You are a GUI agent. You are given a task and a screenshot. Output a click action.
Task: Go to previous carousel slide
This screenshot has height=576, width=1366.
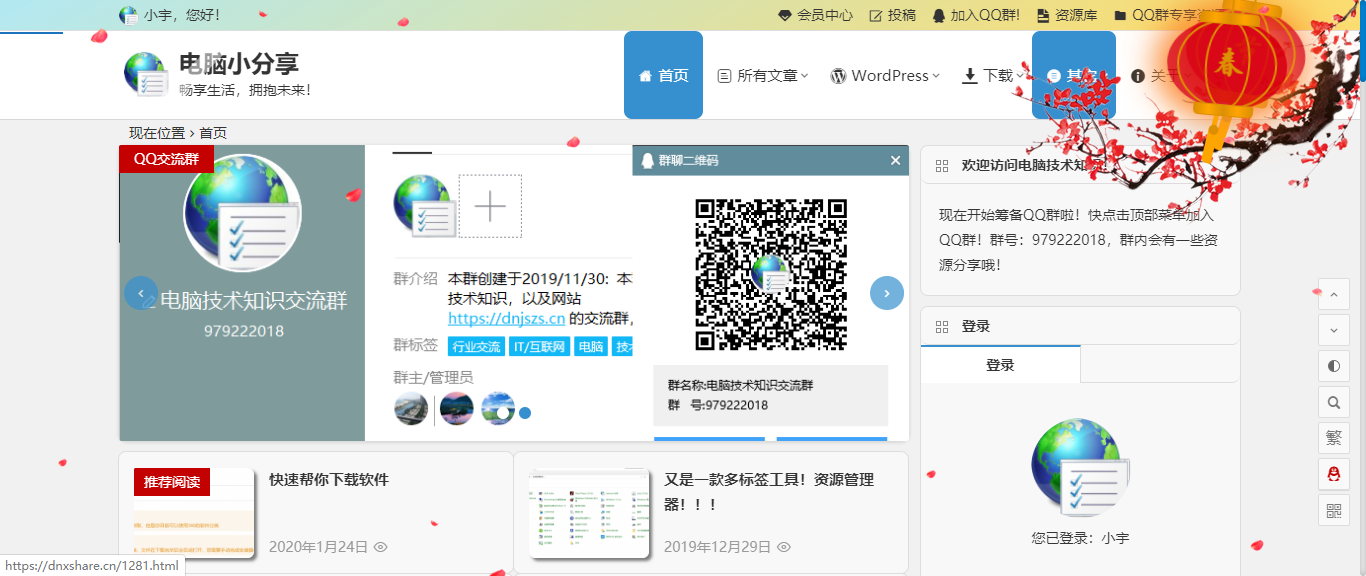[x=141, y=293]
